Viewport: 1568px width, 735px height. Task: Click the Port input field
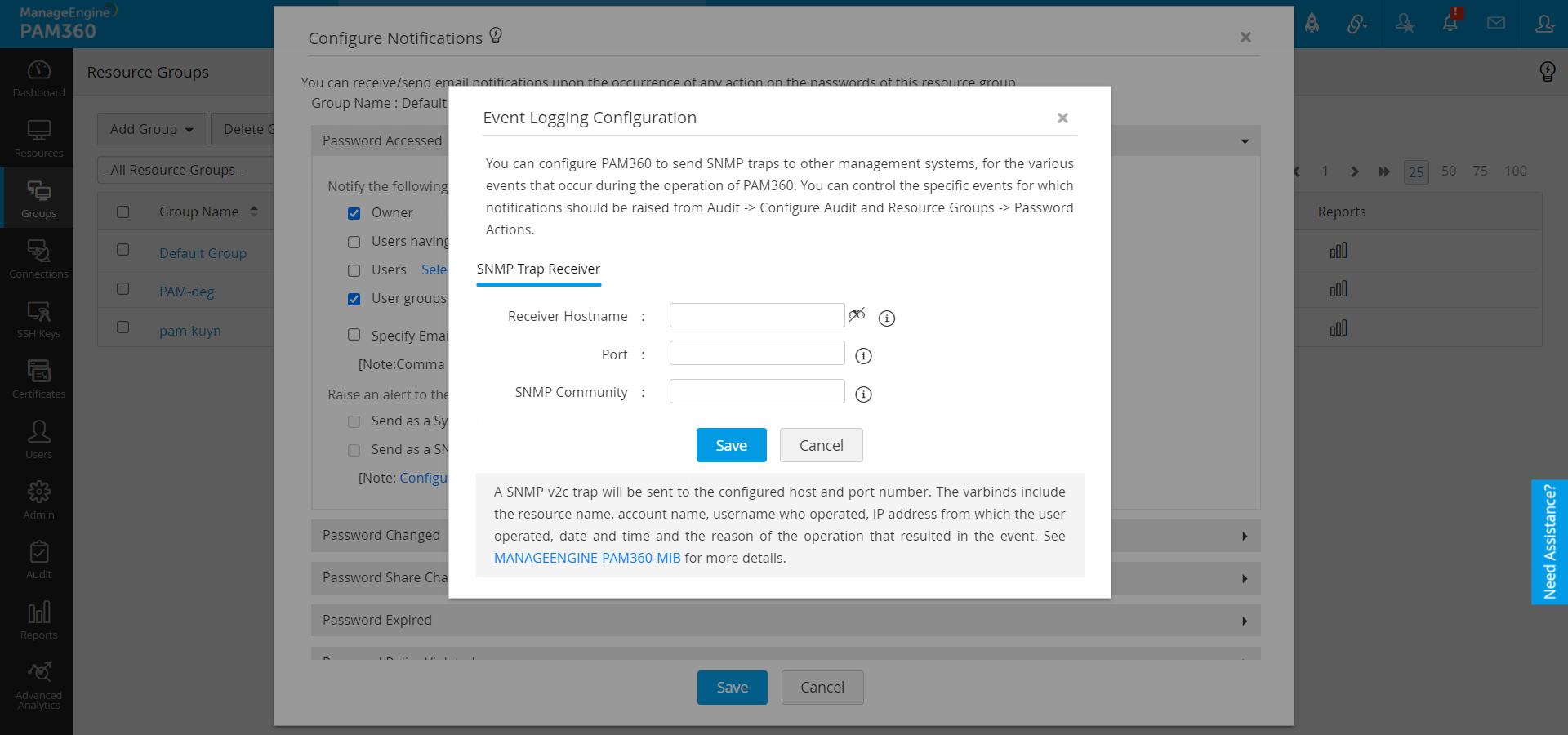click(757, 353)
